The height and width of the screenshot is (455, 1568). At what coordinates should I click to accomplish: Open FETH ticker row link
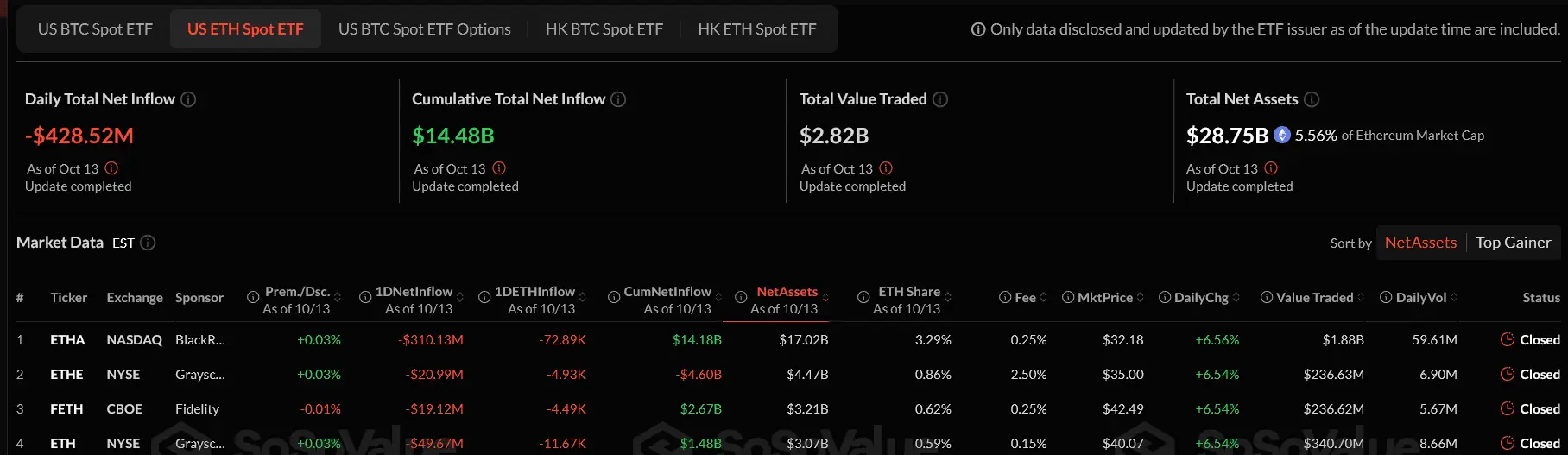(66, 409)
